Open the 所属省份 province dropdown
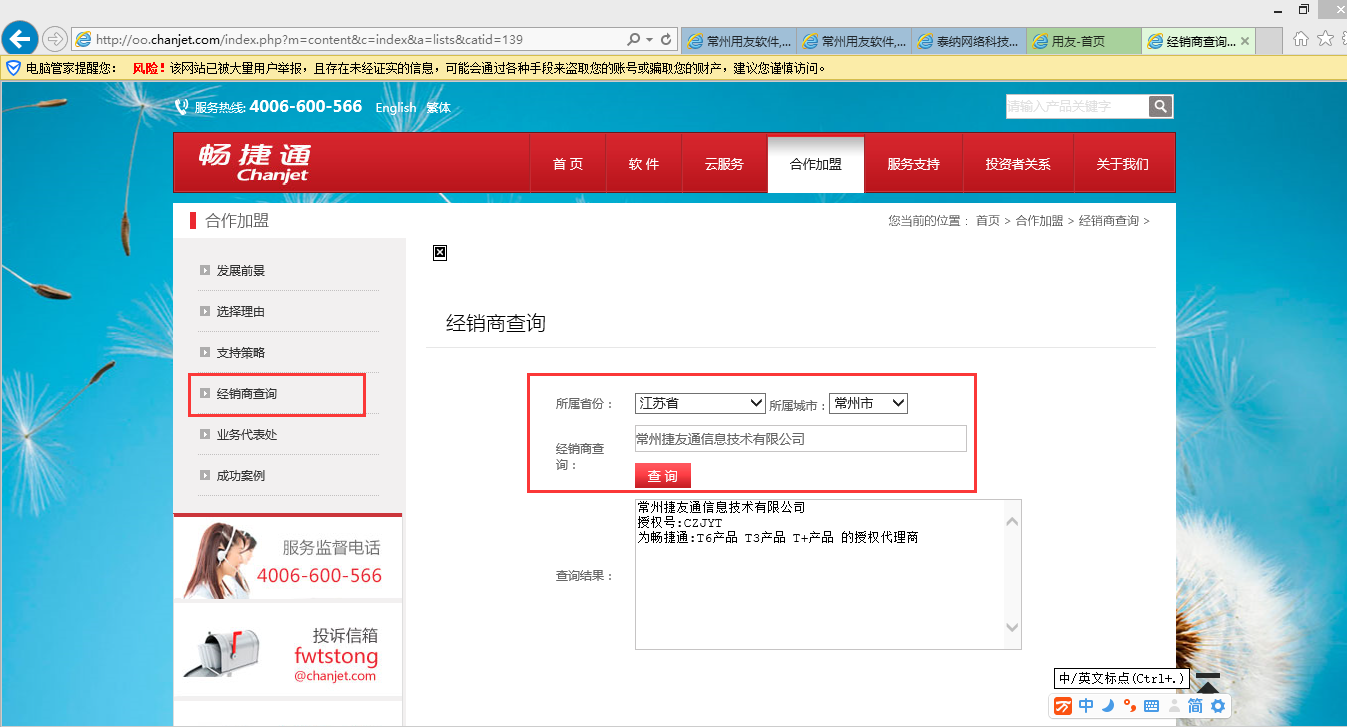1347x727 pixels. 700,403
